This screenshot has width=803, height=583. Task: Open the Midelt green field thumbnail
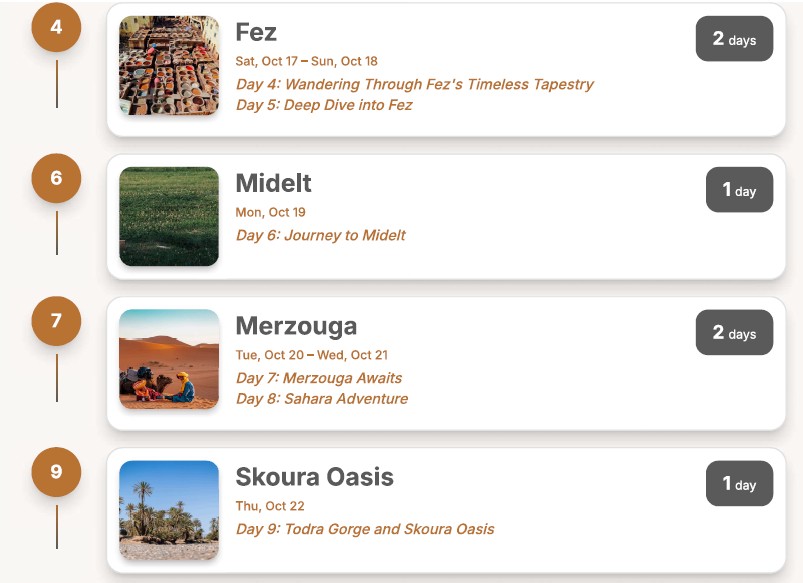click(x=169, y=216)
